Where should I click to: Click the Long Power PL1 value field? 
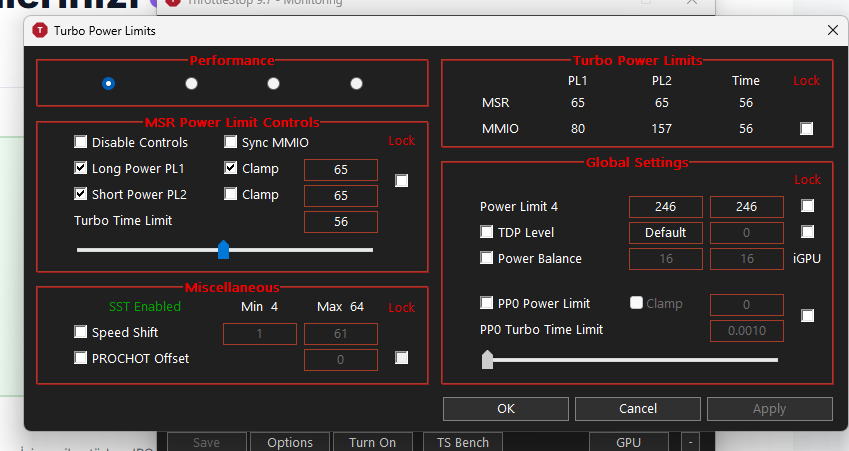341,169
